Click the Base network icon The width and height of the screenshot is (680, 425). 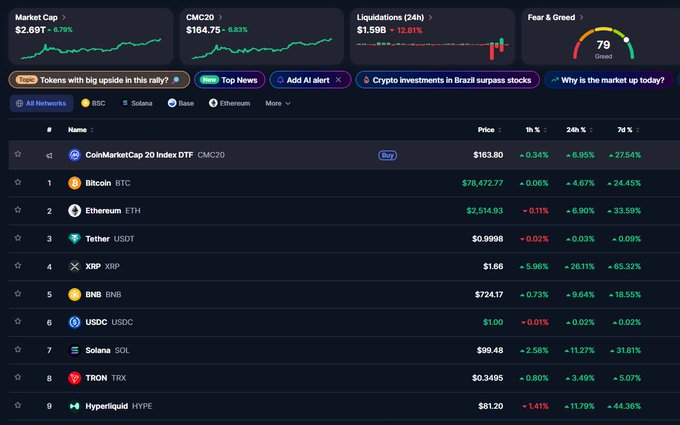172,103
